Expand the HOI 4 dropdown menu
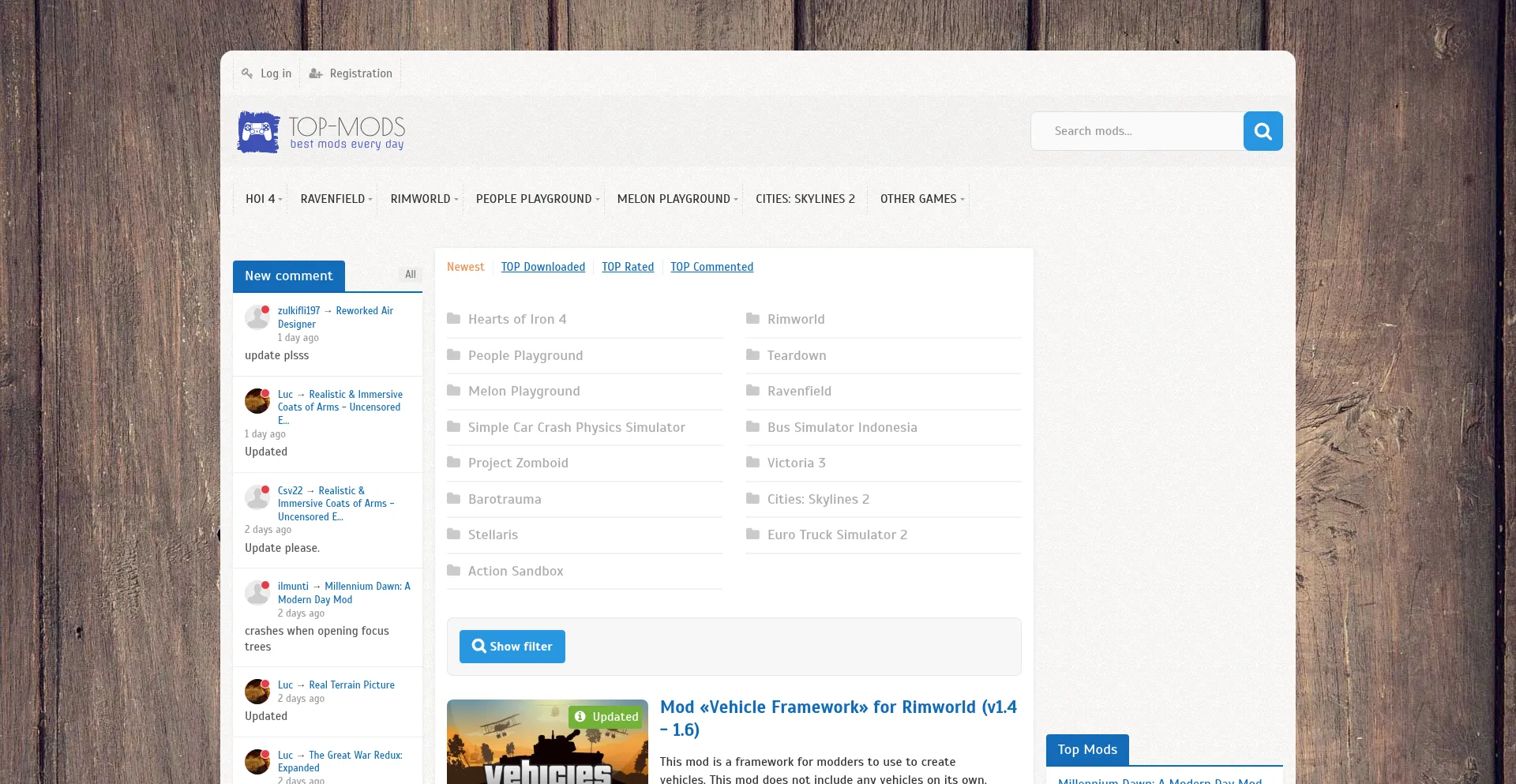 (263, 199)
